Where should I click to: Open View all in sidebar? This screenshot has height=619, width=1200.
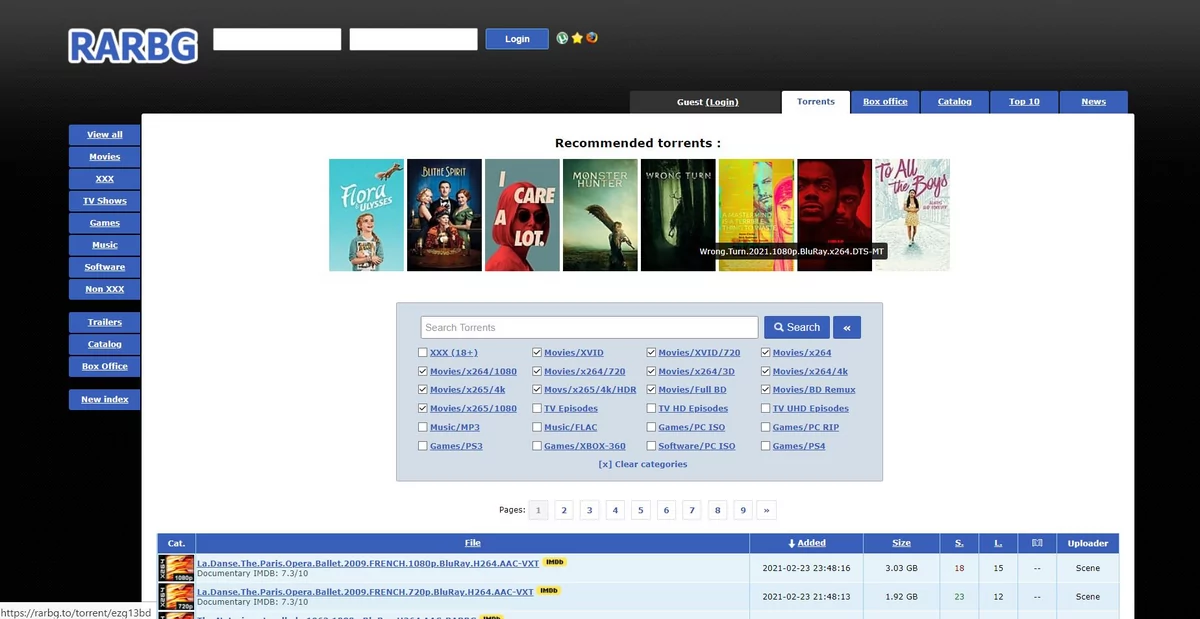pyautogui.click(x=104, y=135)
